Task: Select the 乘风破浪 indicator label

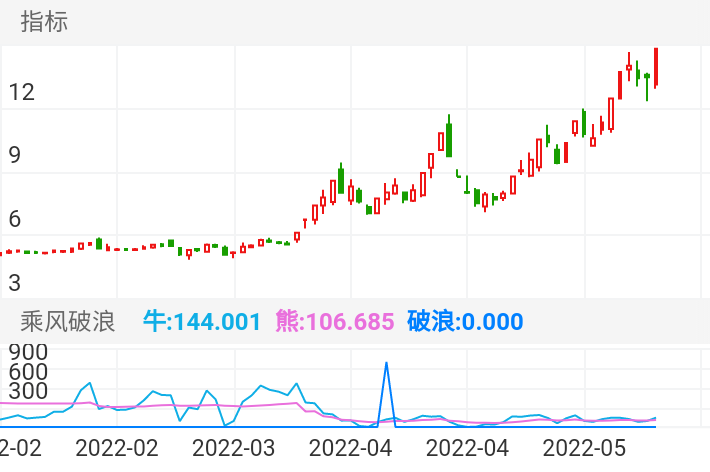Action: pyautogui.click(x=67, y=322)
